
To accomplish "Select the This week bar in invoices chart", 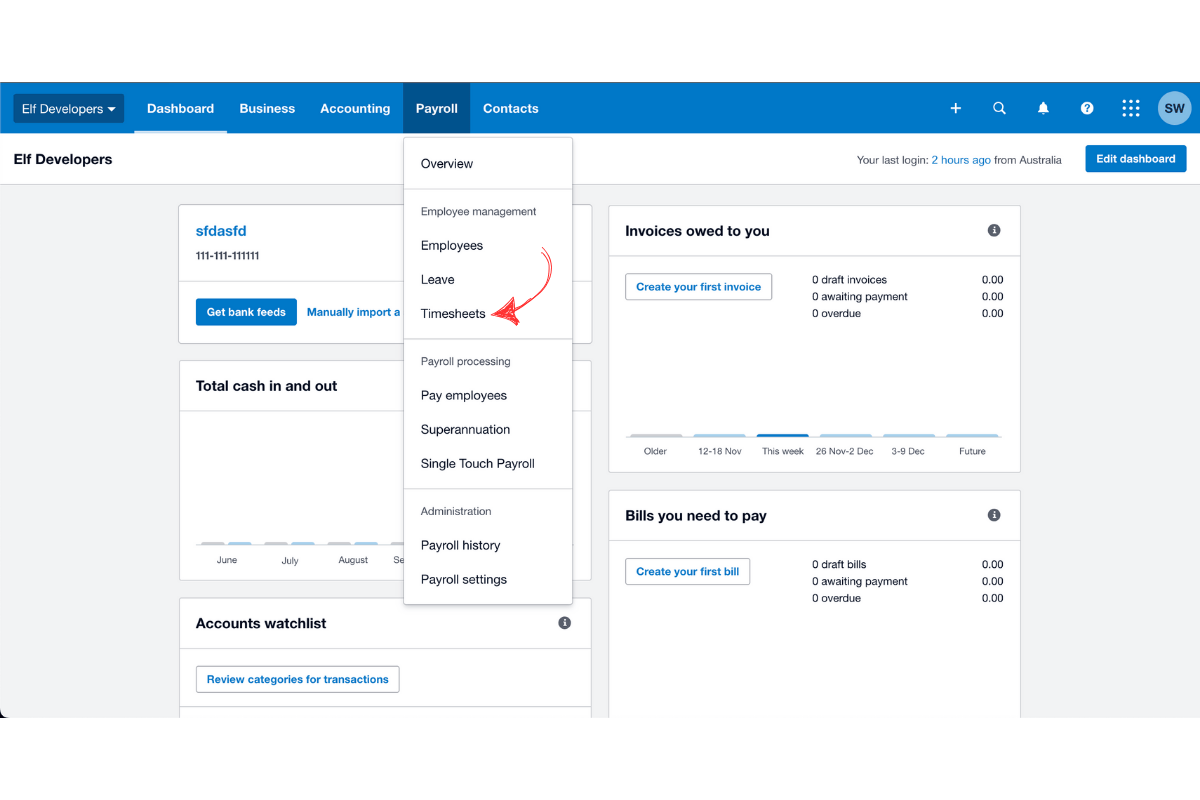I will tap(782, 437).
